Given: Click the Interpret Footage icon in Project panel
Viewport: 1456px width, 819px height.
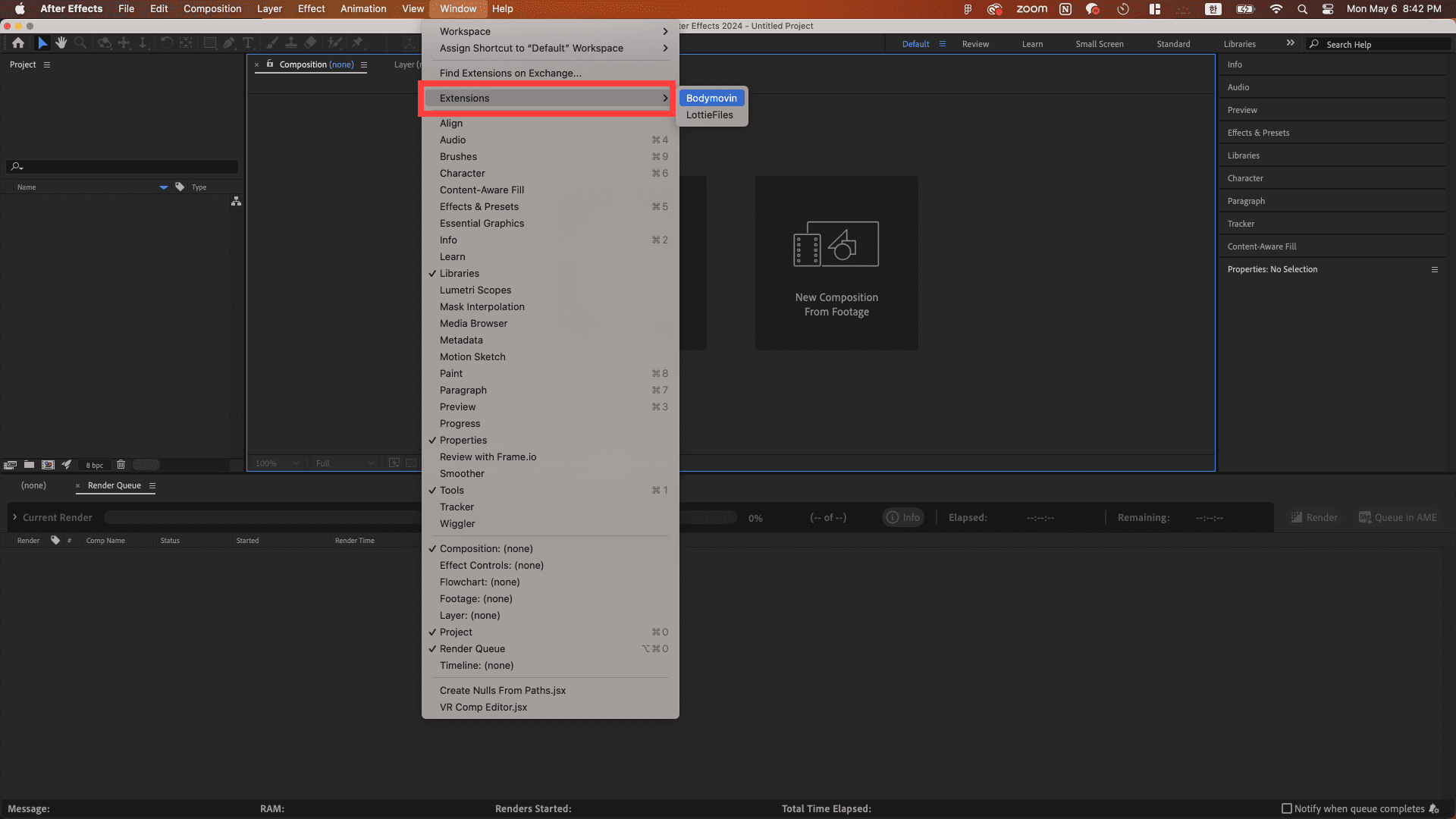Looking at the screenshot, I should 11,465.
